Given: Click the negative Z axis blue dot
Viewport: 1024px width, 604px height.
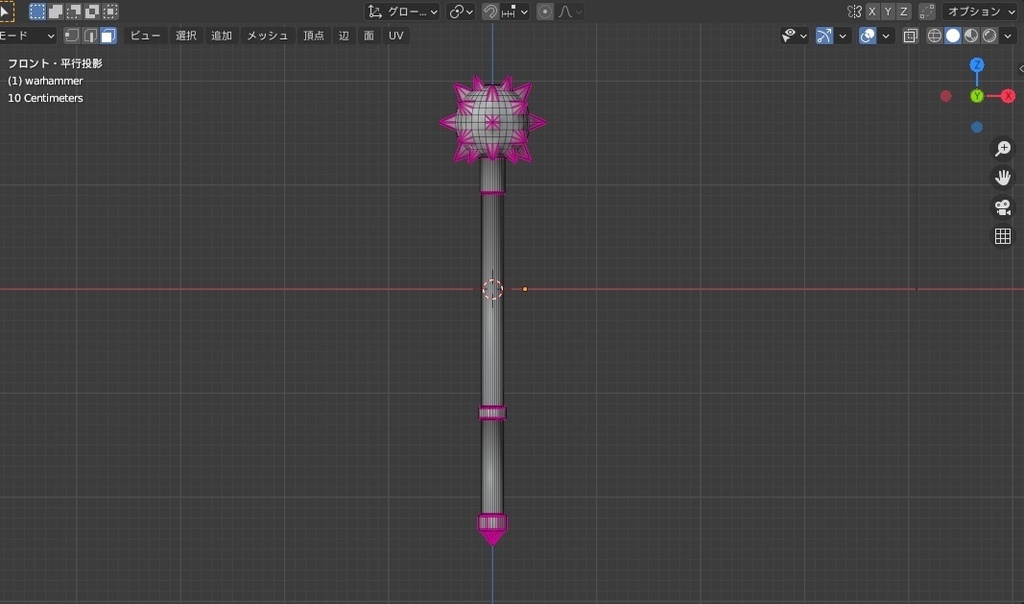Looking at the screenshot, I should tap(977, 127).
